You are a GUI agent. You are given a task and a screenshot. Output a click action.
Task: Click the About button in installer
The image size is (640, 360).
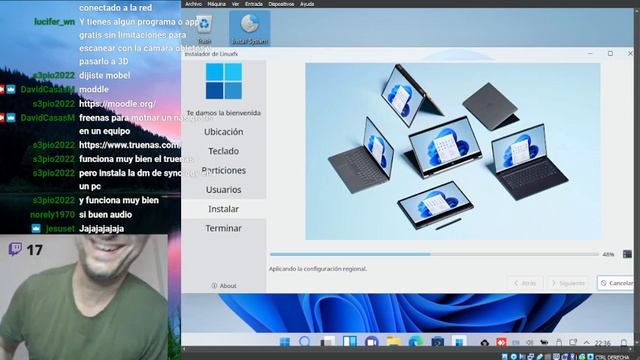pos(224,286)
